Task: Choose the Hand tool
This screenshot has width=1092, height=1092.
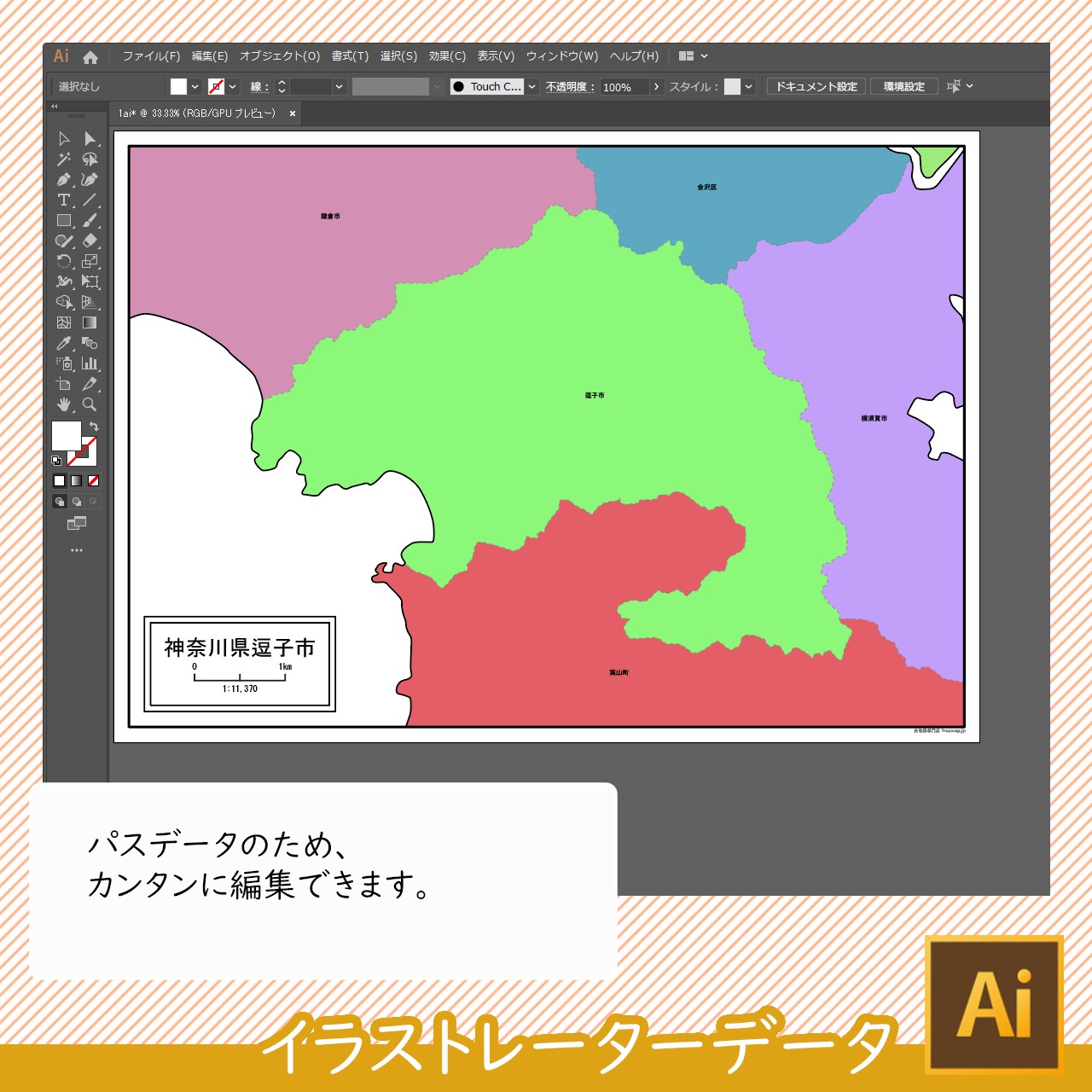Action: pyautogui.click(x=64, y=404)
